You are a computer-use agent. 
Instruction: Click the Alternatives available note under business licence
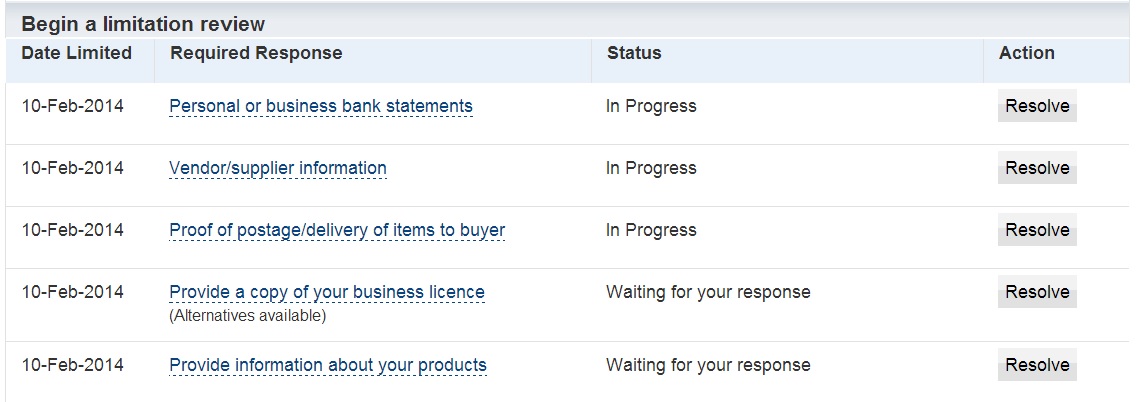click(247, 316)
